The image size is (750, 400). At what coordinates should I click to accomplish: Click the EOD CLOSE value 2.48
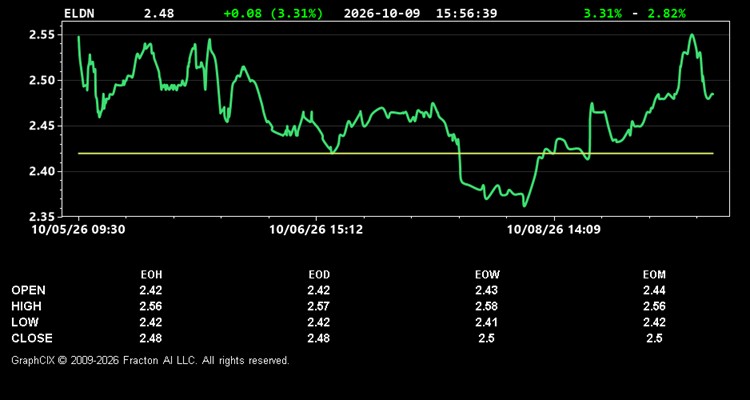pos(319,338)
